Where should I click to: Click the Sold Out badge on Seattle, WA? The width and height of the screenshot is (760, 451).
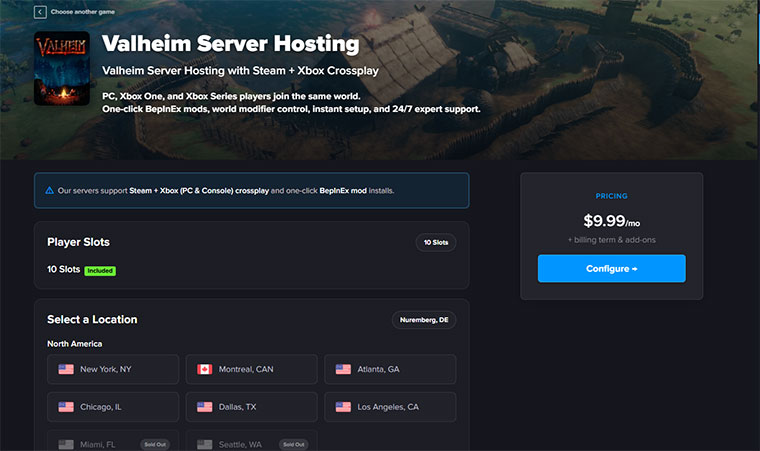(294, 444)
